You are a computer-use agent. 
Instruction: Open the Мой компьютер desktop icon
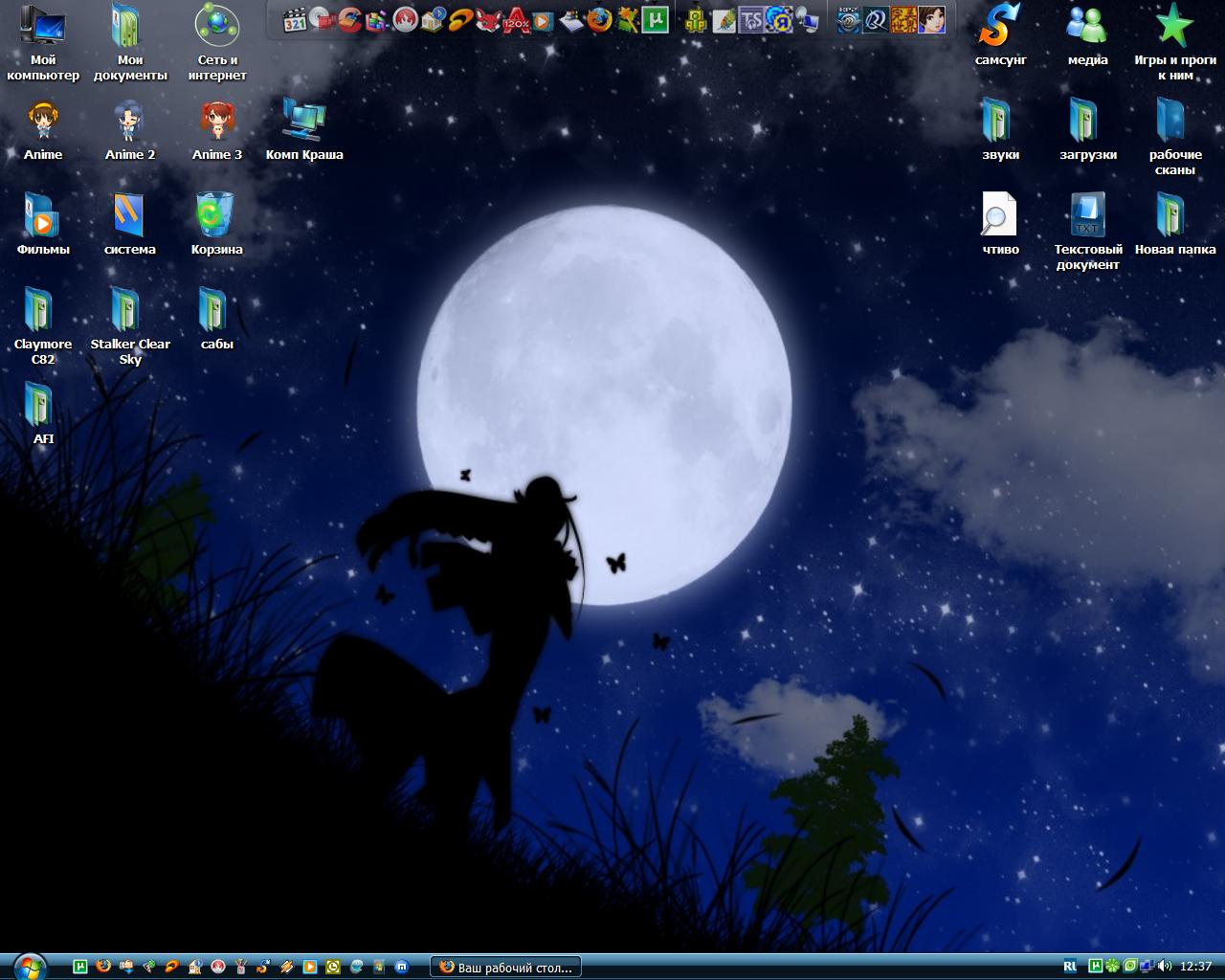click(43, 43)
